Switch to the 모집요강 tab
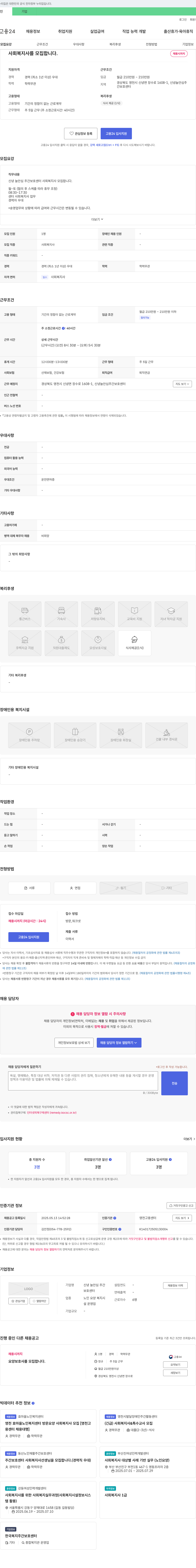Image resolution: width=196 pixels, height=1568 pixels. point(6,44)
